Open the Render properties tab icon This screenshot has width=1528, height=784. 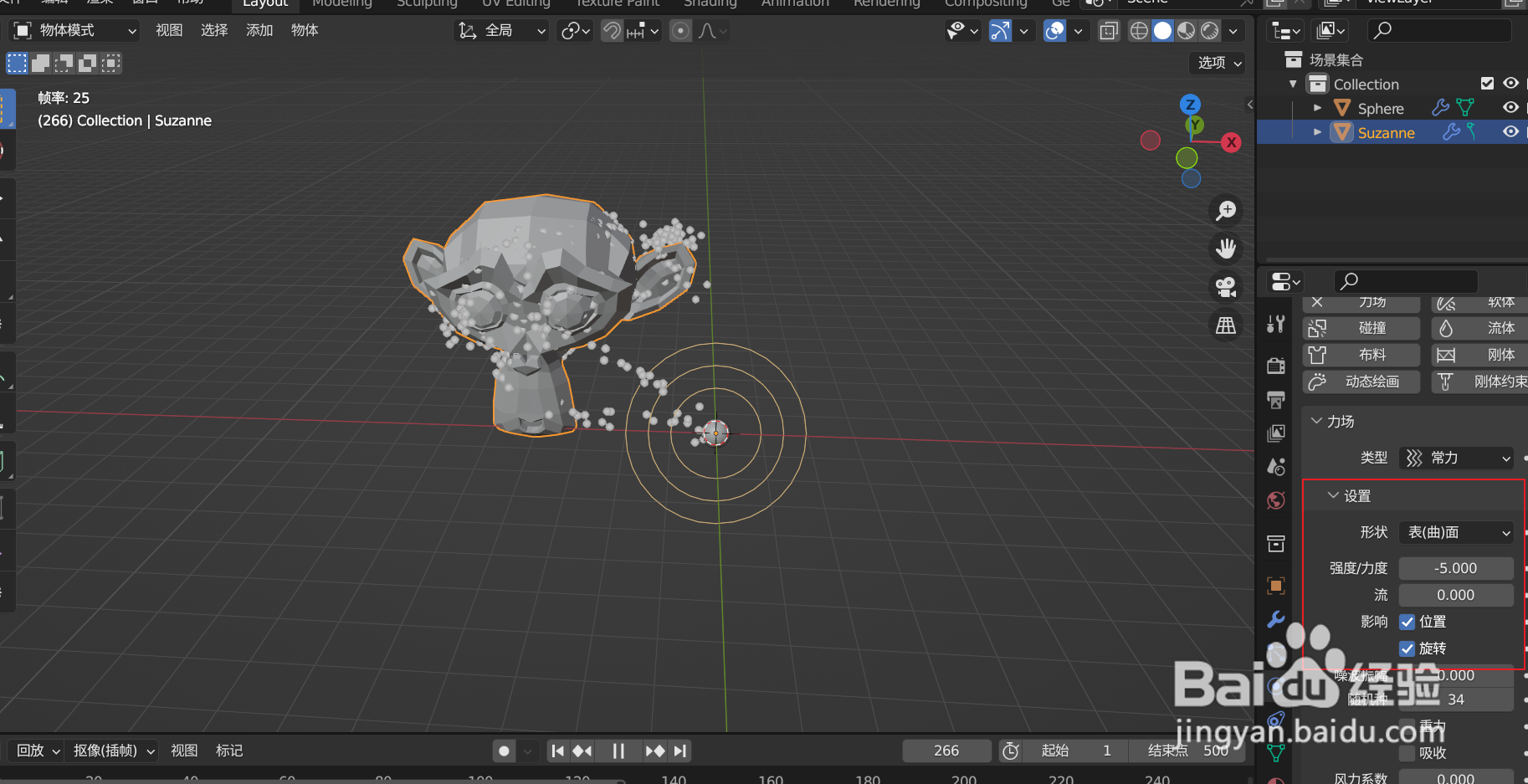(1276, 366)
